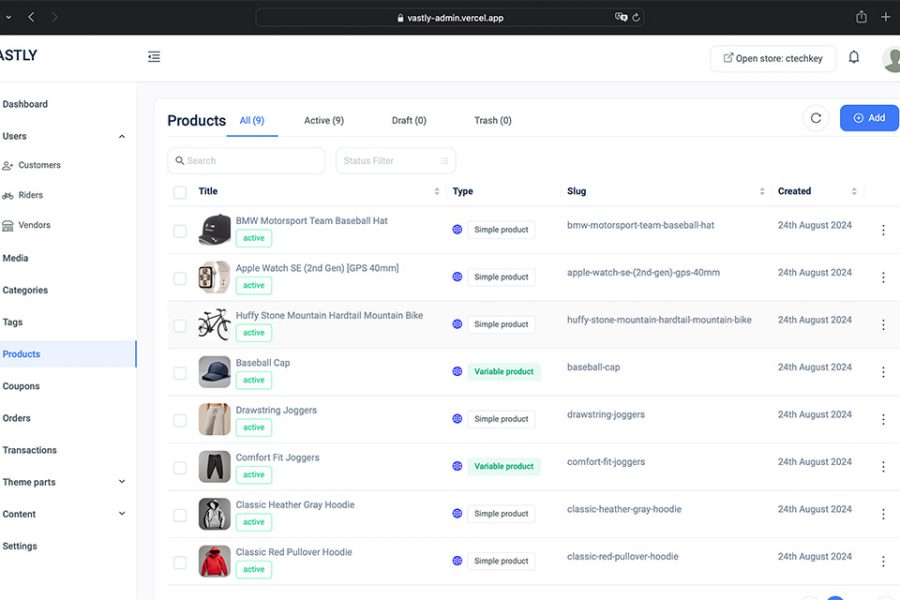The height and width of the screenshot is (600, 900).
Task: Open the notifications bell
Action: [x=853, y=58]
